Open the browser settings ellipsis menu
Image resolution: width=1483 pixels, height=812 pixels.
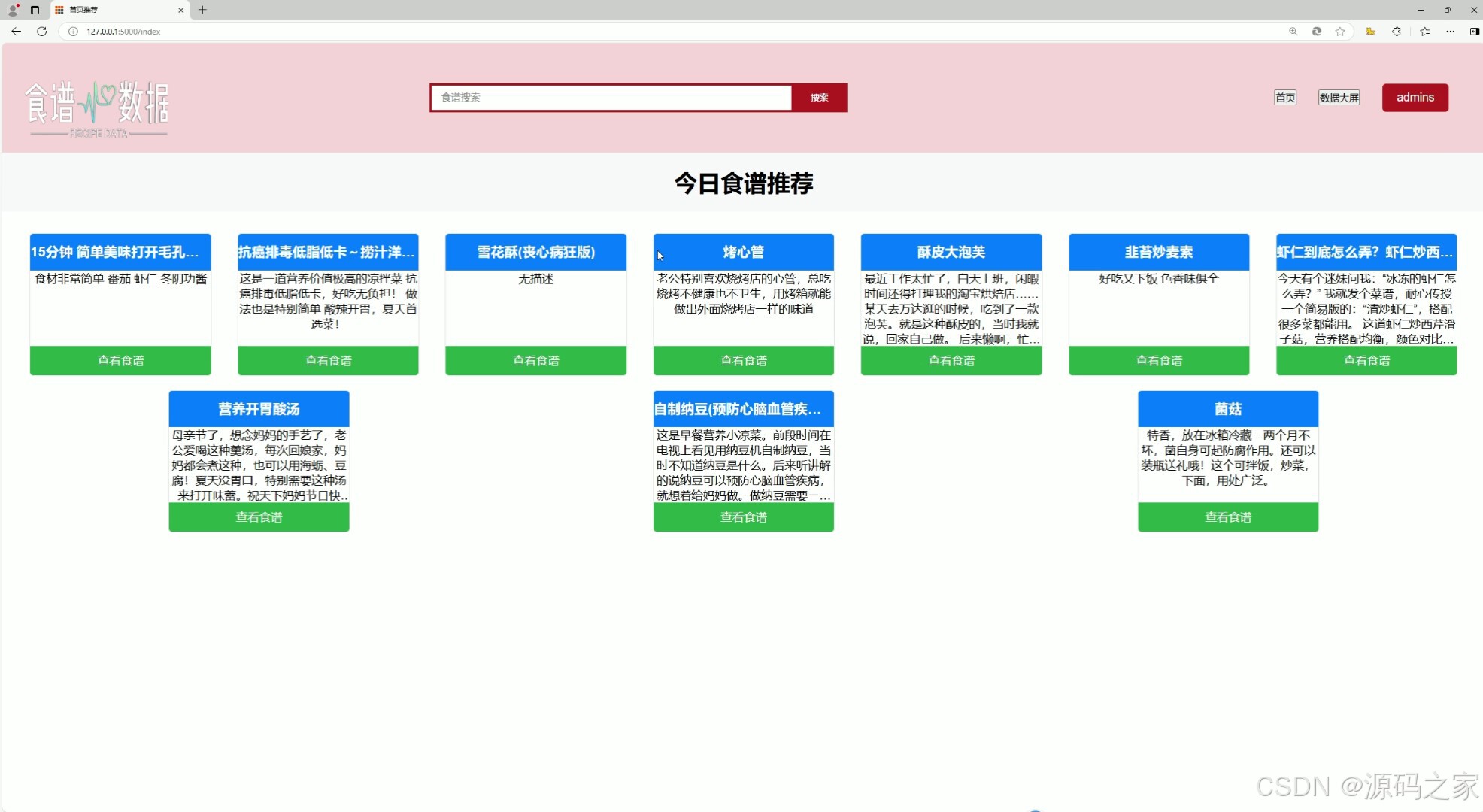coord(1451,32)
